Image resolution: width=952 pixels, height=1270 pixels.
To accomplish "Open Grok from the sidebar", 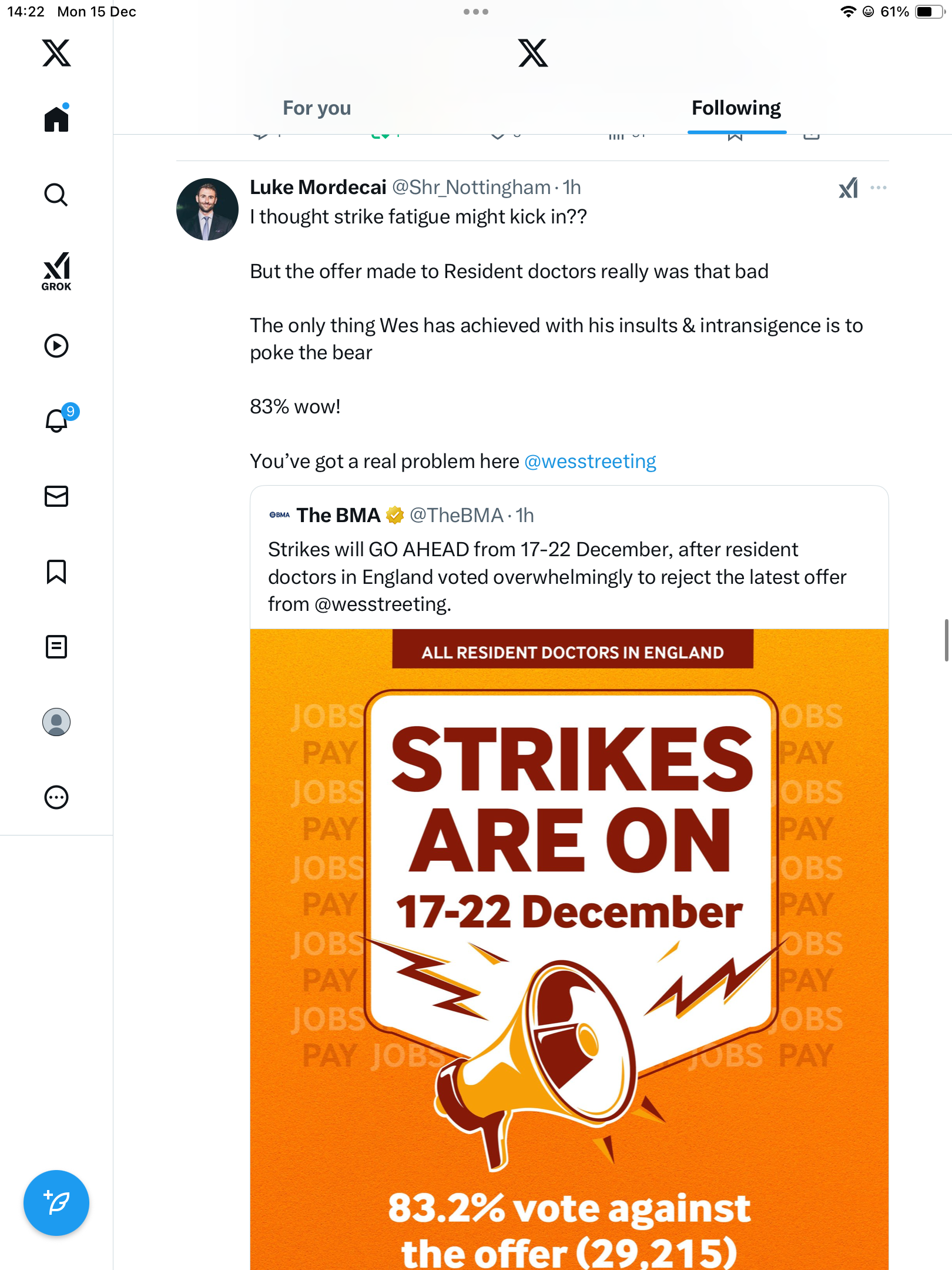I will pos(56,271).
